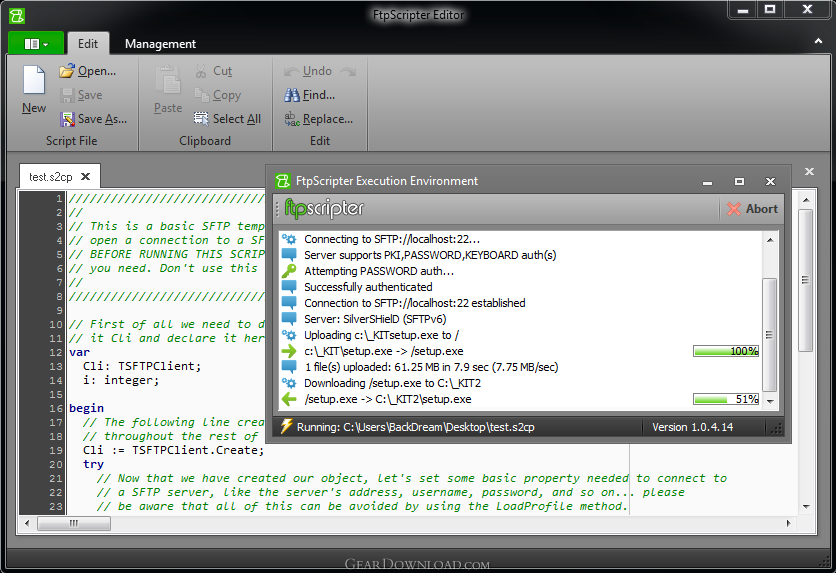
Task: Abort the running script
Action: [752, 209]
